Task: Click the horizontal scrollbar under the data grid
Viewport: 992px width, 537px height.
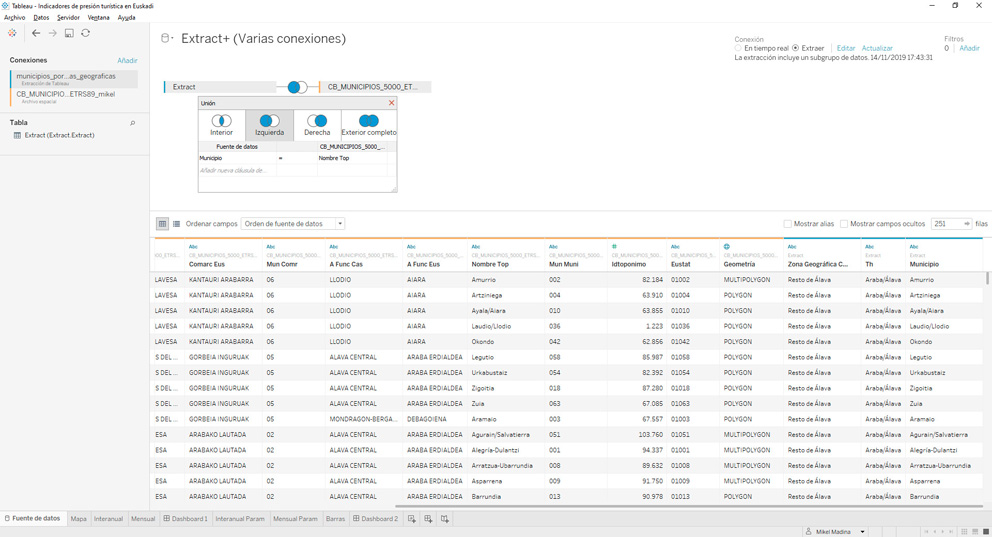Action: click(688, 506)
